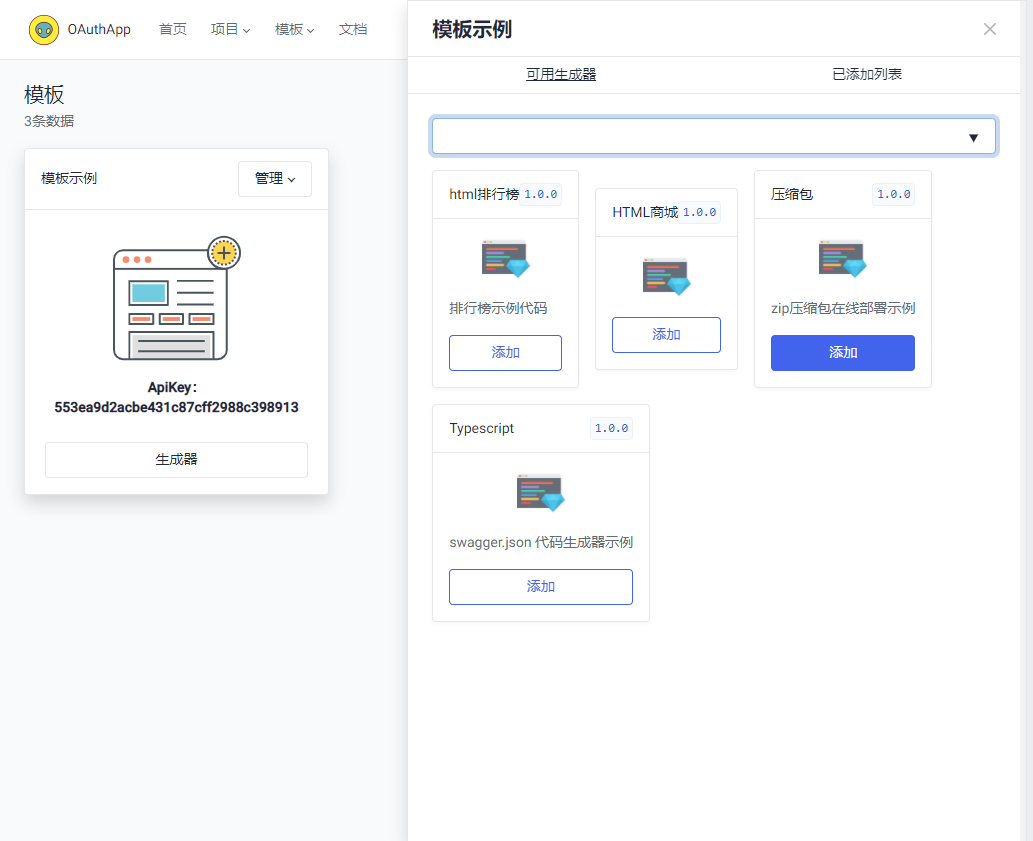Viewport: 1033px width, 841px height.
Task: Click the zip压缩包在线部署示例 description
Action: 843,308
